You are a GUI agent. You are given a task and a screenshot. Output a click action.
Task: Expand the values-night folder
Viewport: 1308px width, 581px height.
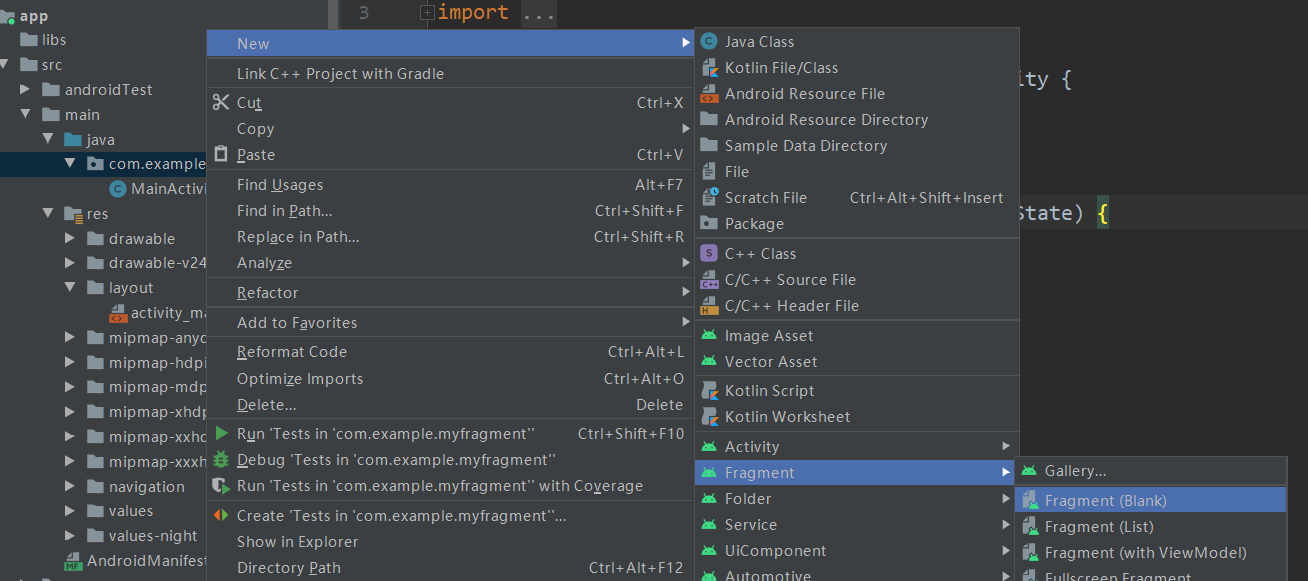69,536
